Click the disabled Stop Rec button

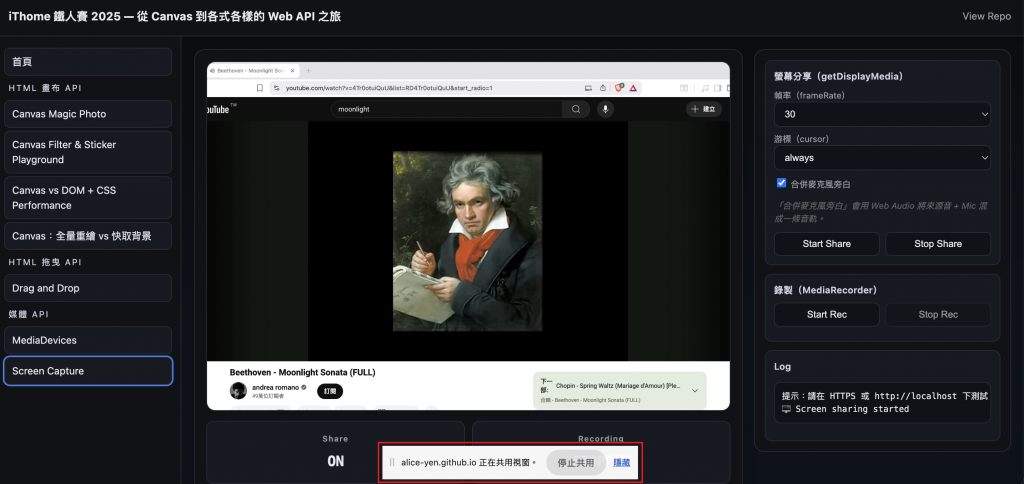coord(938,315)
